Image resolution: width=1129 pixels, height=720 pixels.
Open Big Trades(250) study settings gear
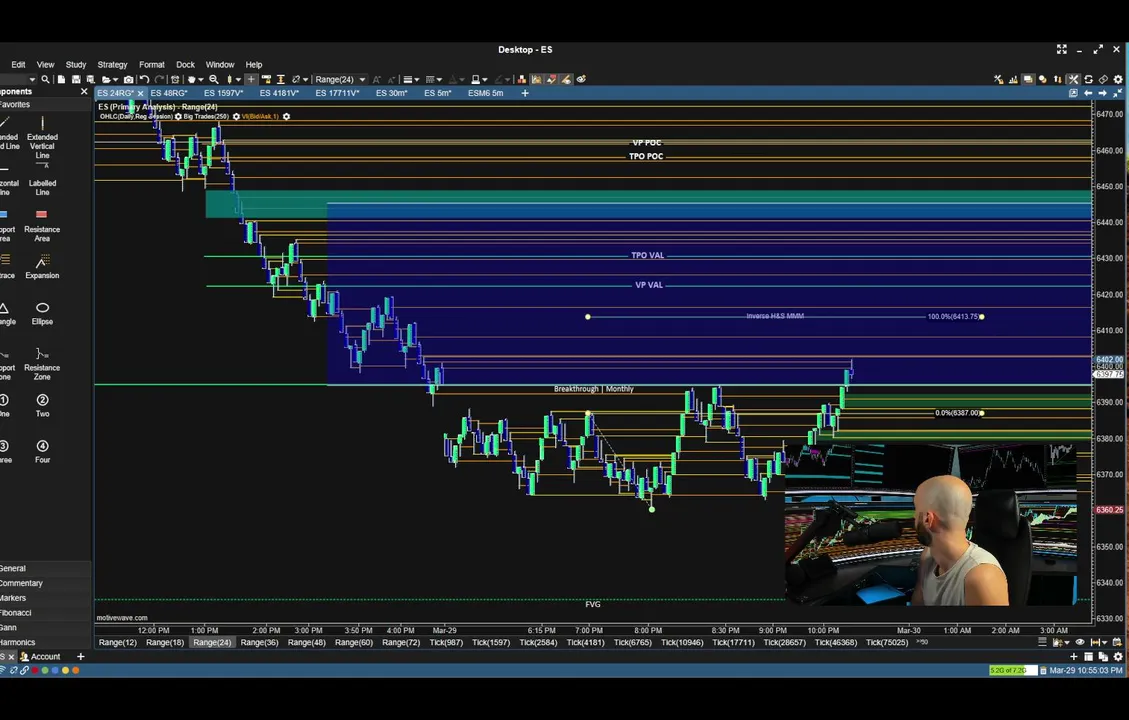click(x=236, y=117)
